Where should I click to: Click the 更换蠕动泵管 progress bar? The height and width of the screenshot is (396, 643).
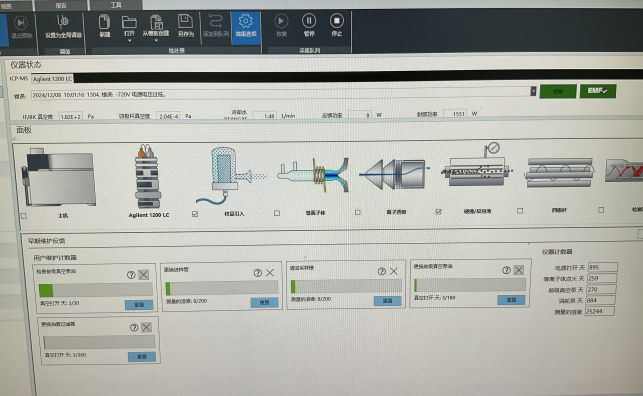[221, 288]
